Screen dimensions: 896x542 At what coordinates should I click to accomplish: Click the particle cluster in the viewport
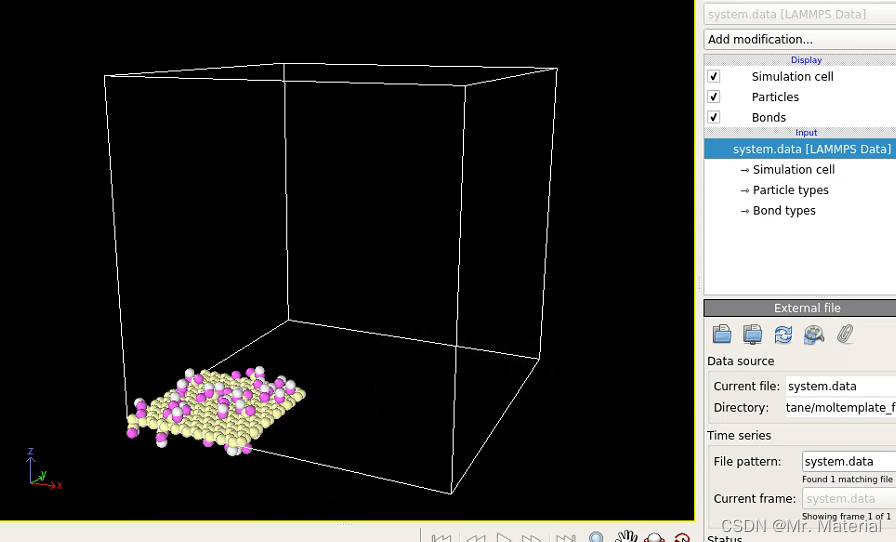(216, 409)
